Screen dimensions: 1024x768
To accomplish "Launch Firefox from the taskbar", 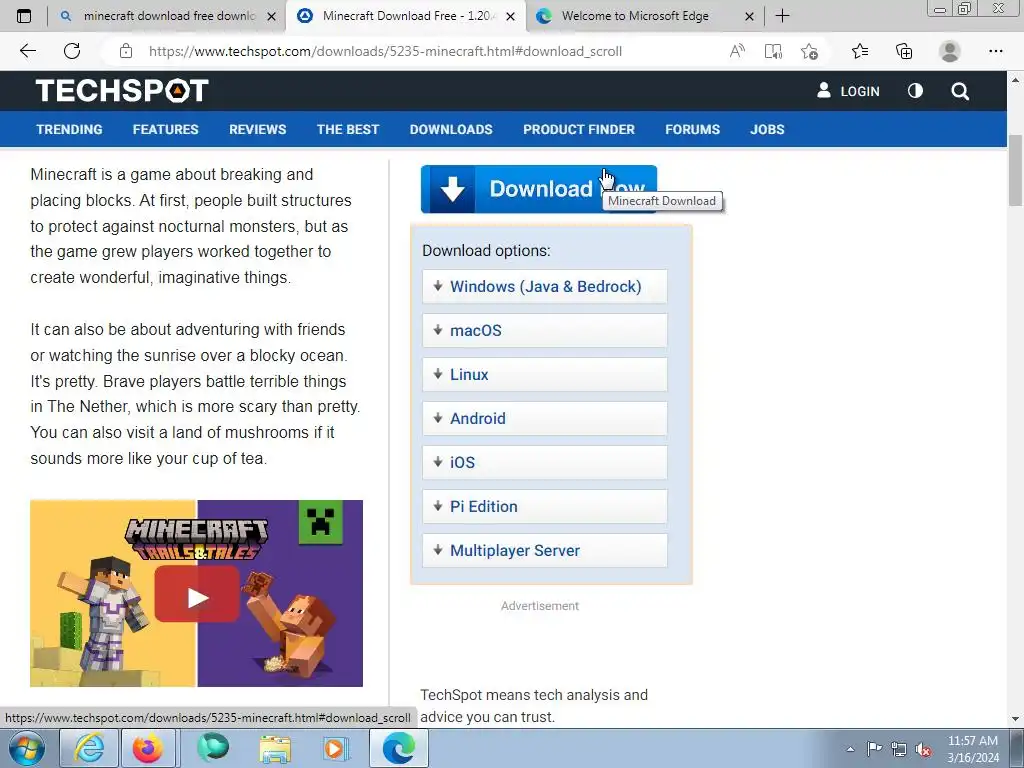I will click(148, 748).
